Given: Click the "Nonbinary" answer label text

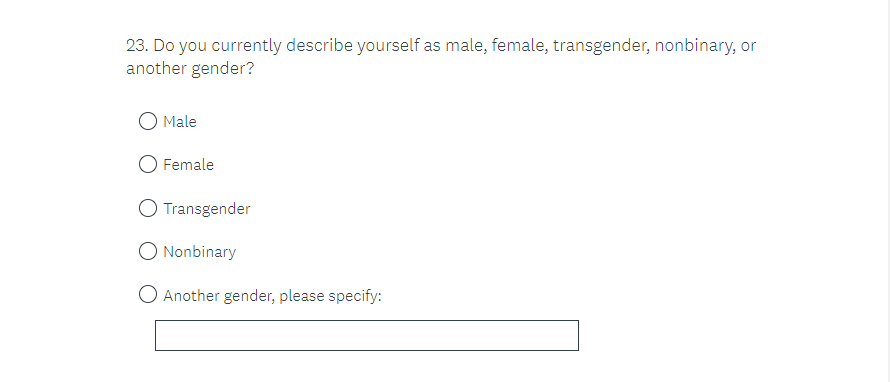Looking at the screenshot, I should pos(199,252).
